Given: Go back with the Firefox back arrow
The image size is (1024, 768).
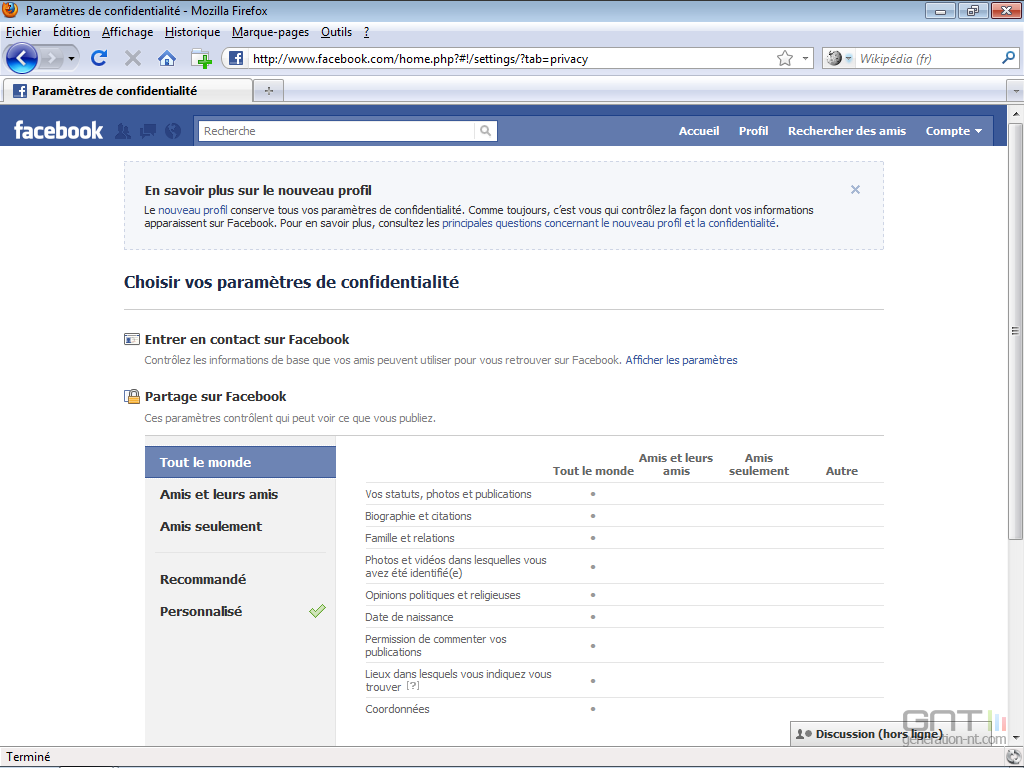Looking at the screenshot, I should point(22,59).
